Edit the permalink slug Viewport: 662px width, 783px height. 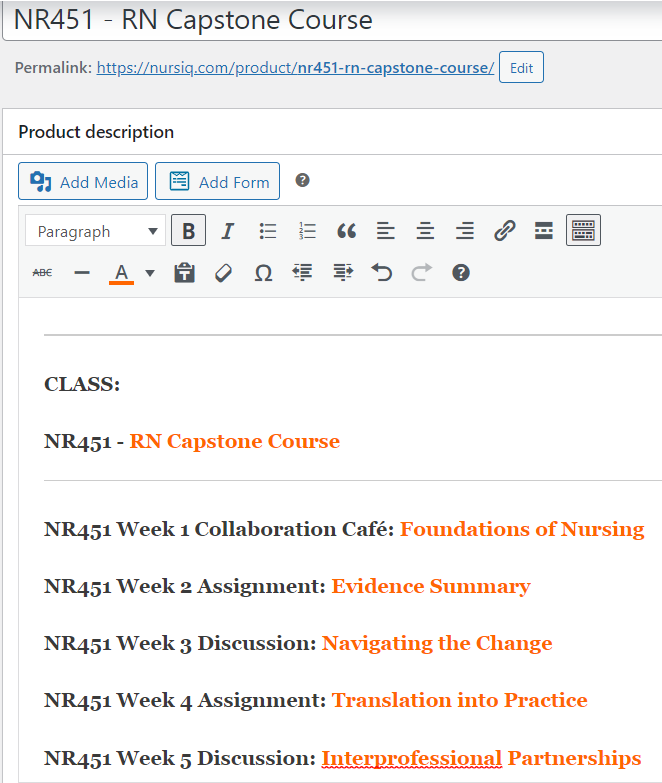(521, 68)
